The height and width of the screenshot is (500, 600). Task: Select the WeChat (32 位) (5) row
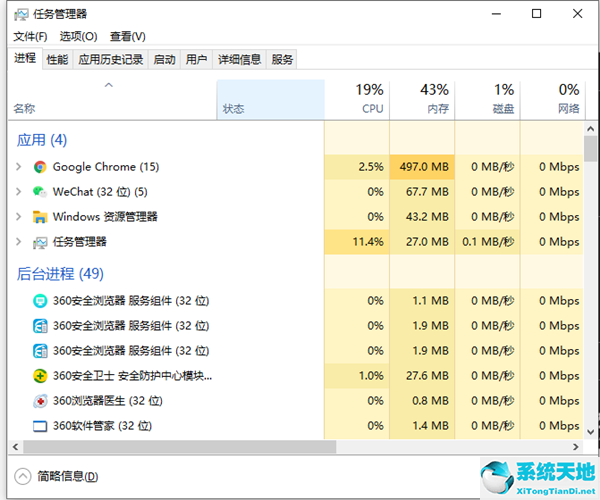coord(295,192)
